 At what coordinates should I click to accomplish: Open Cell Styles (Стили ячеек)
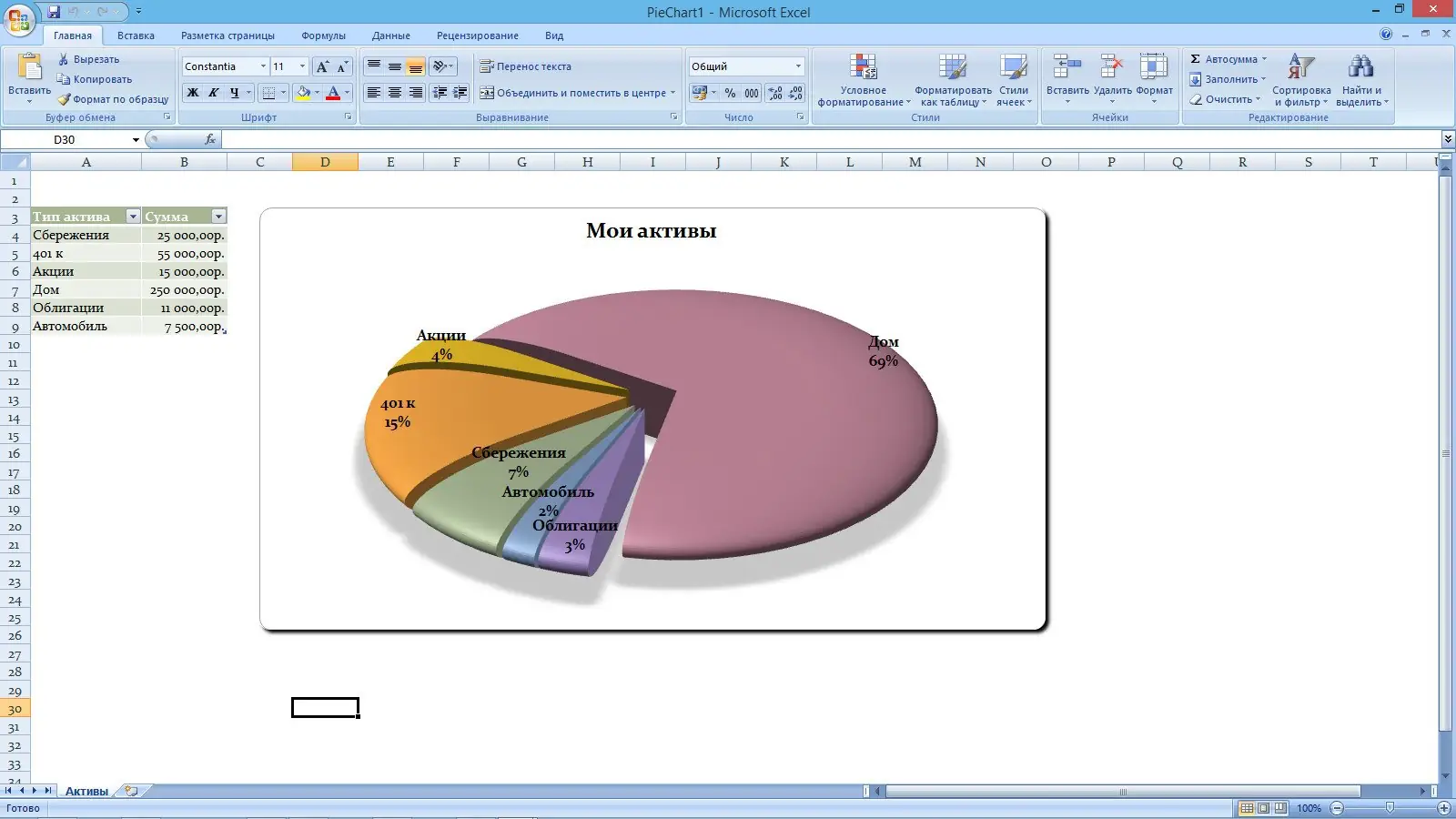1014,80
